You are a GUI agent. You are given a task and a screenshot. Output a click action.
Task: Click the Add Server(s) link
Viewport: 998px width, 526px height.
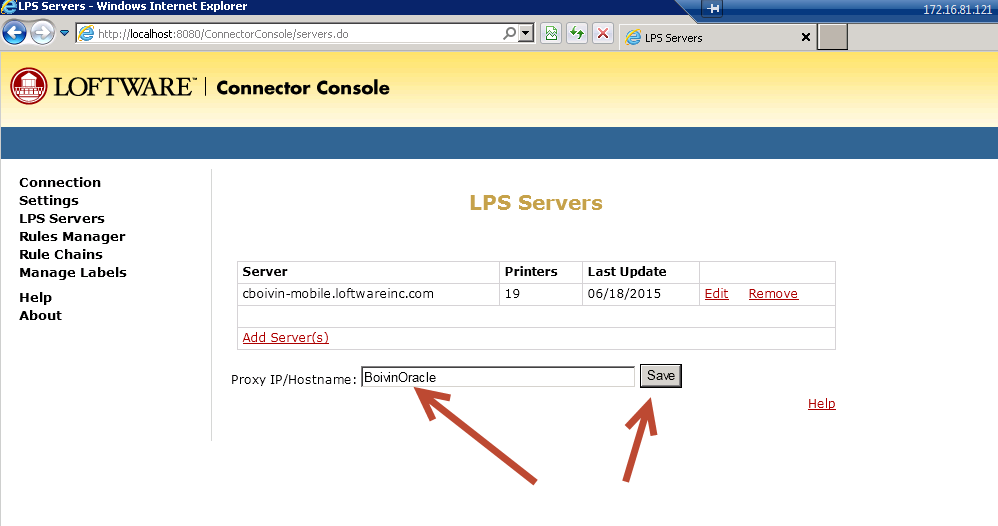(x=285, y=338)
